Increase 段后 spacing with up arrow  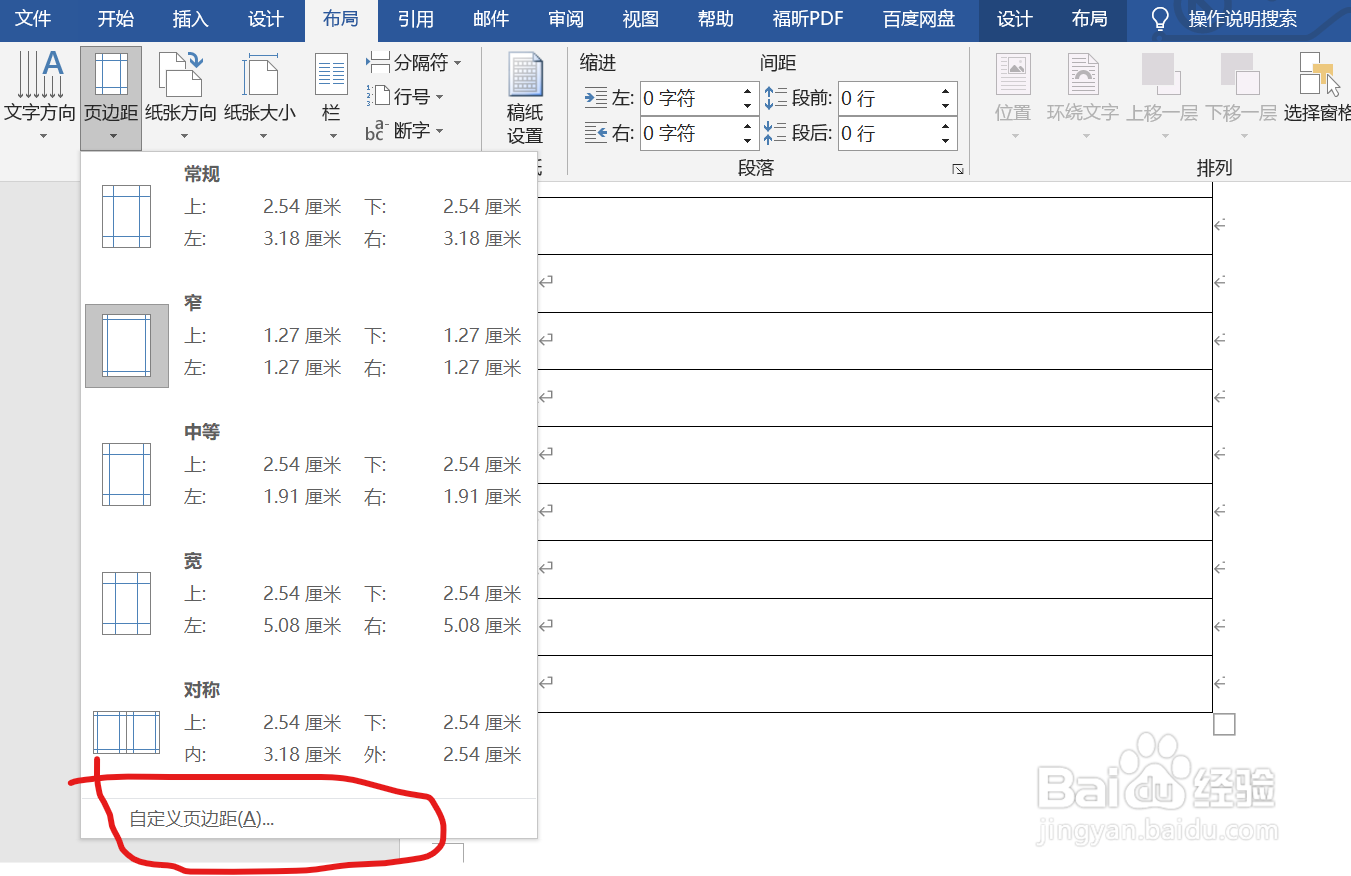click(x=946, y=125)
